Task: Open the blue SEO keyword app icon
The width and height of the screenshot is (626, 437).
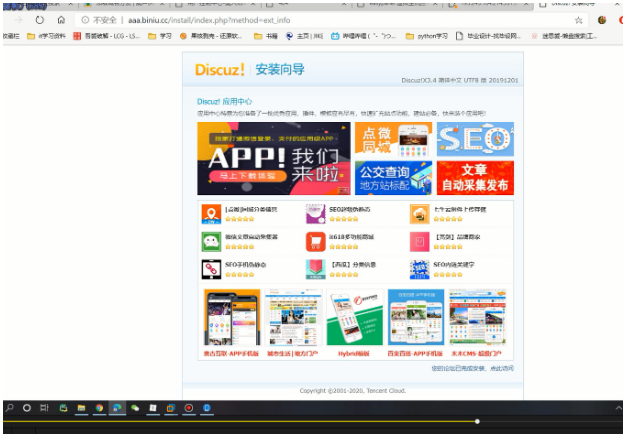Action: (x=420, y=269)
